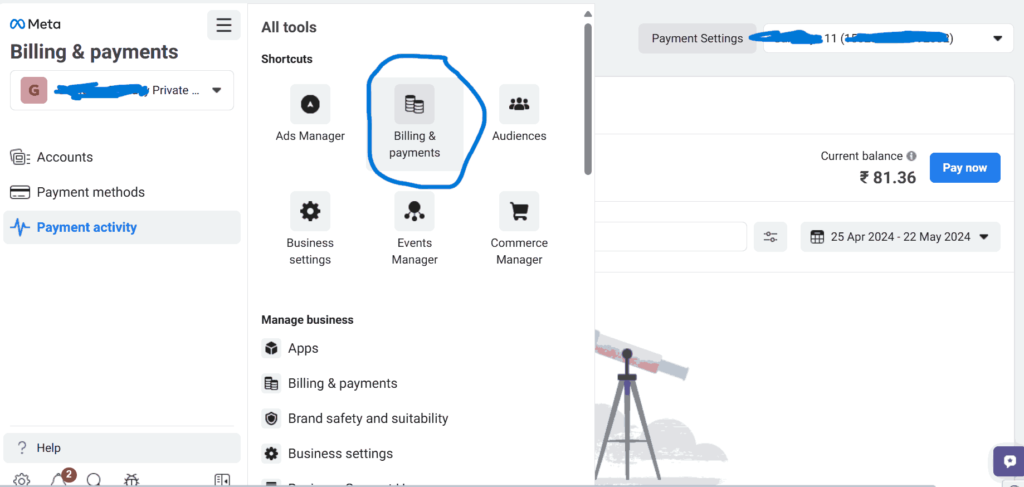
Task: Click the bug report icon in bottom bar
Action: click(x=131, y=480)
